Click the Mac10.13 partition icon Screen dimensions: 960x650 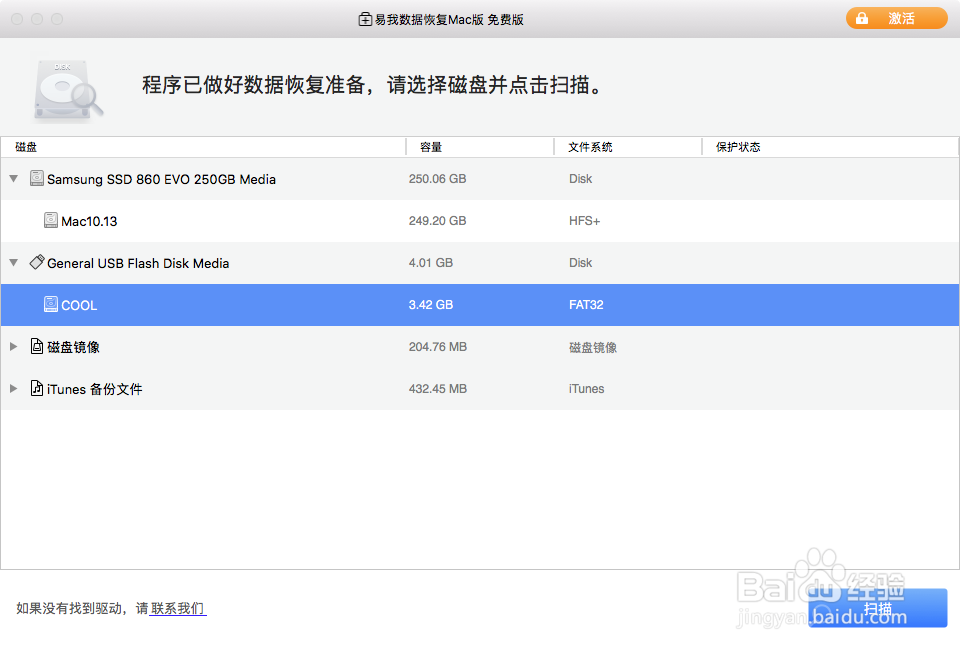(x=50, y=220)
